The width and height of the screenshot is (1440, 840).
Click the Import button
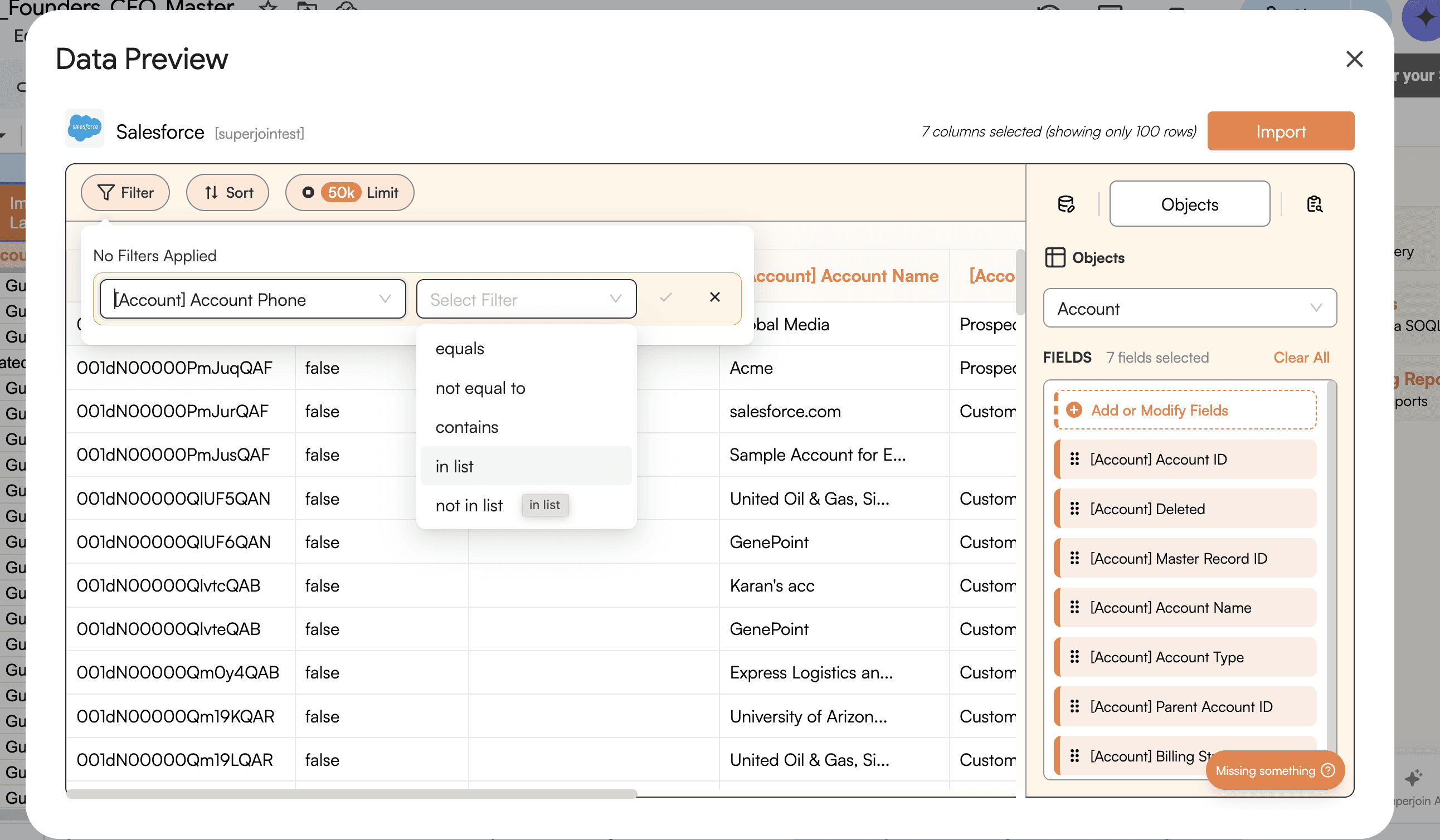pyautogui.click(x=1281, y=131)
